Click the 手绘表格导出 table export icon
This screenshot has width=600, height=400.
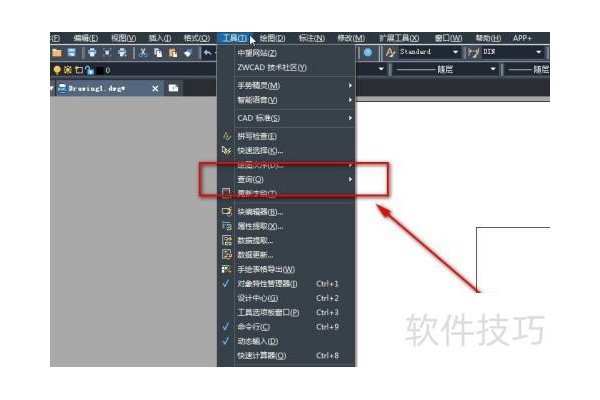pyautogui.click(x=227, y=269)
